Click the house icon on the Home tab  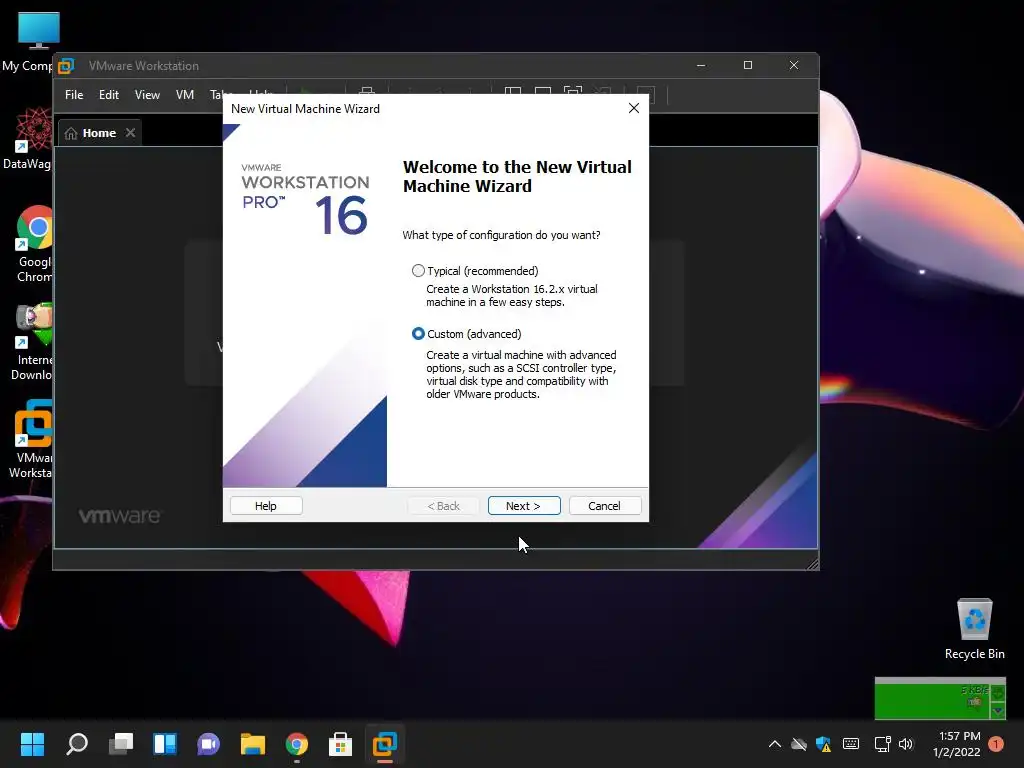71,133
